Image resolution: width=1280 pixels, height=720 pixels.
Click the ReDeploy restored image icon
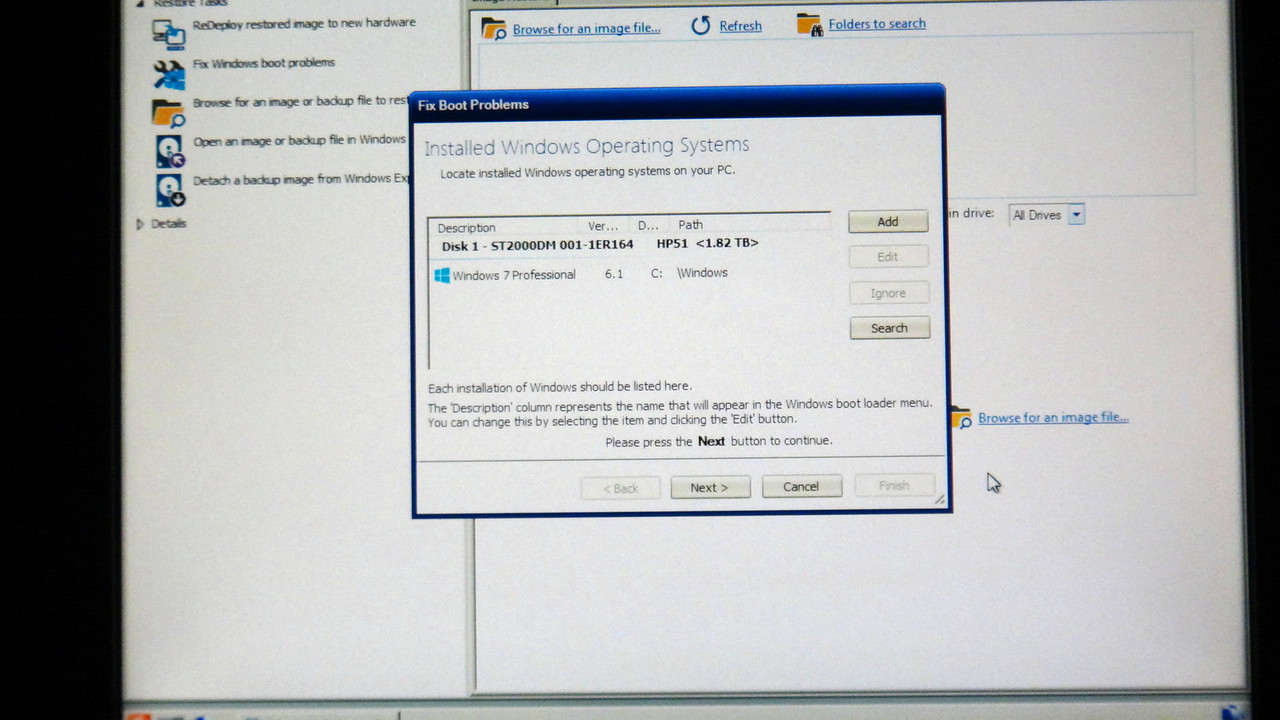tap(169, 33)
